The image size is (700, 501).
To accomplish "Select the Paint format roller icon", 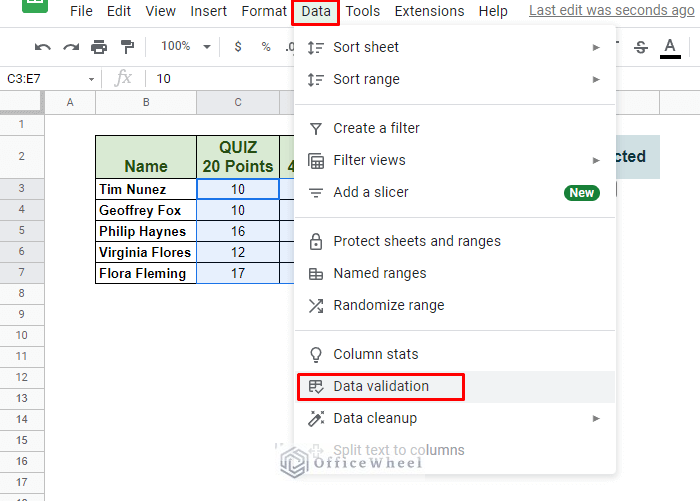I will coord(127,46).
